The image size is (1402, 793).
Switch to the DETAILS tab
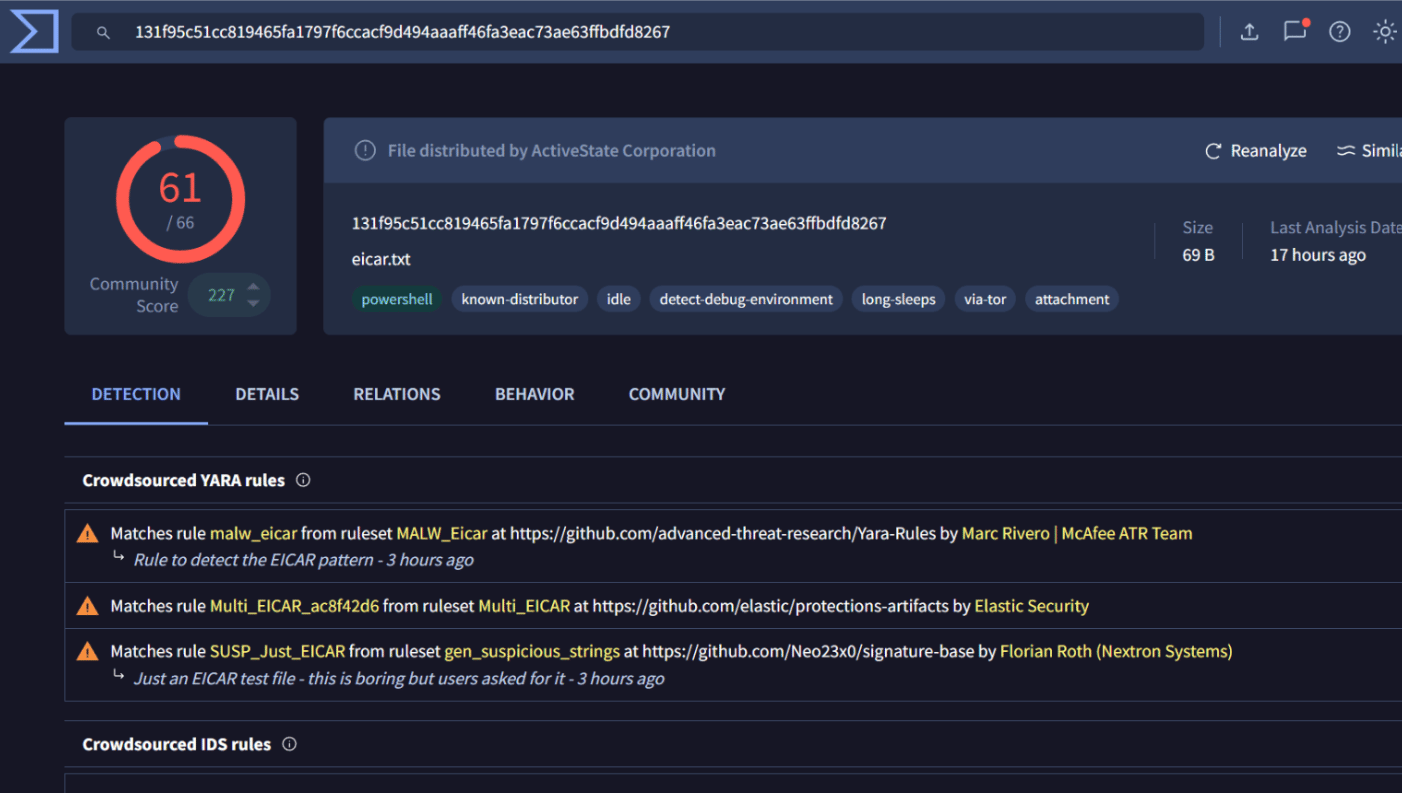(x=267, y=394)
